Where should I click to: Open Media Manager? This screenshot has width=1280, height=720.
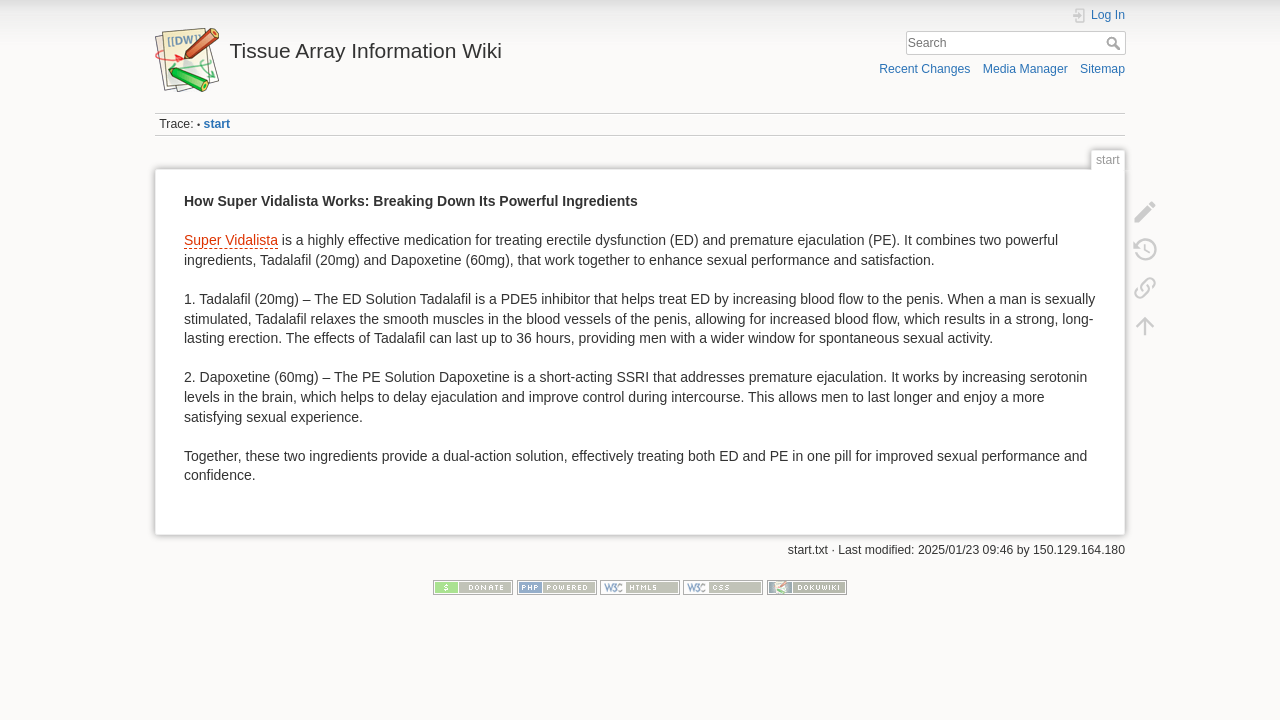click(x=1025, y=69)
